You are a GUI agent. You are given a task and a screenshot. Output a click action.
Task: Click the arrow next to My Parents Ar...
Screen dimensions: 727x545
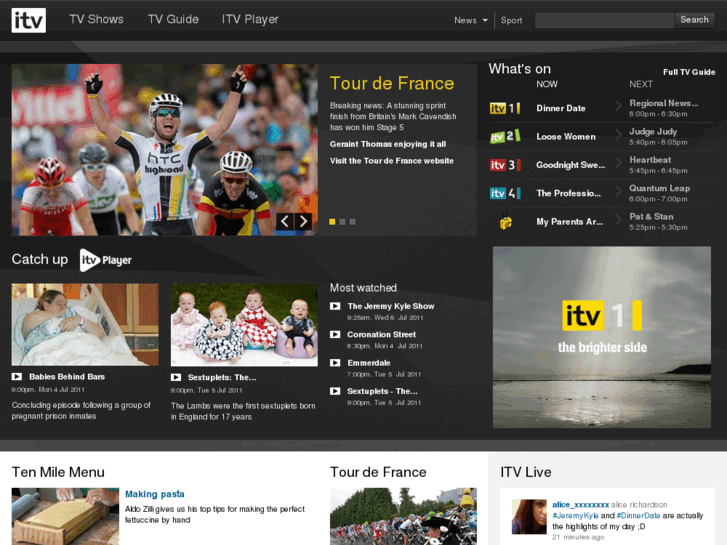tap(618, 219)
